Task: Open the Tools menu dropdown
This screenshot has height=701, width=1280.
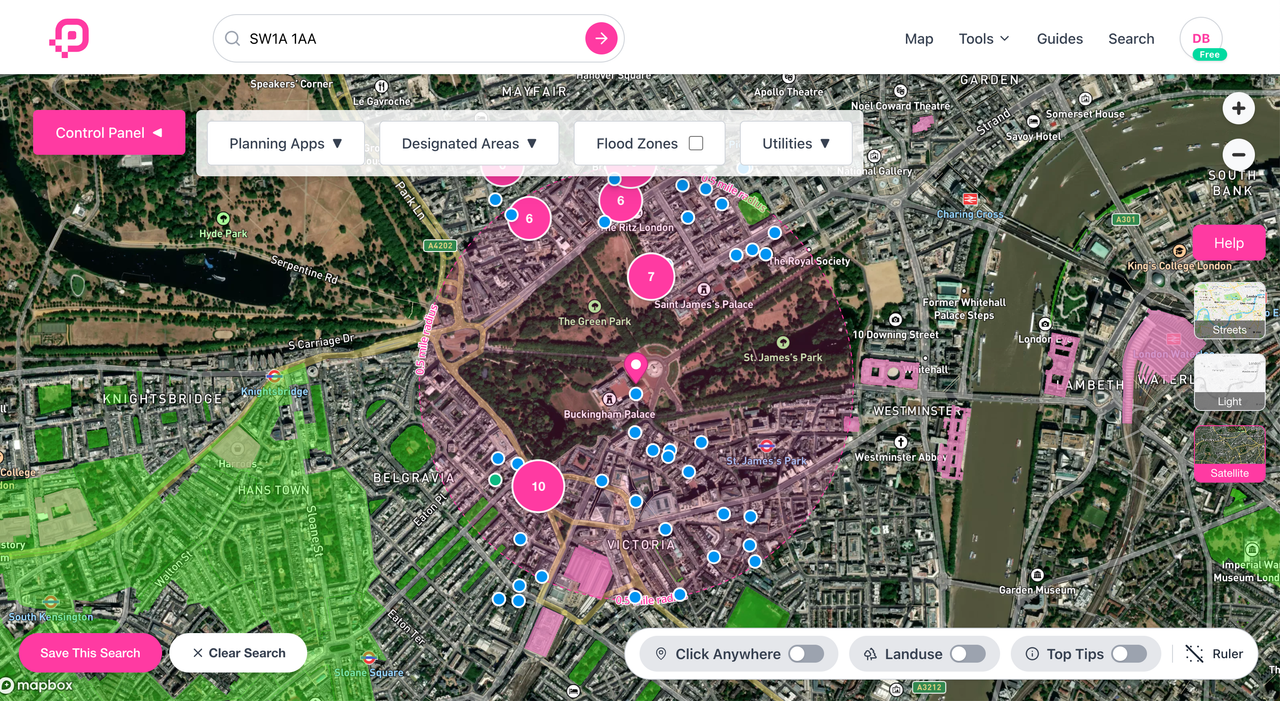Action: point(984,39)
